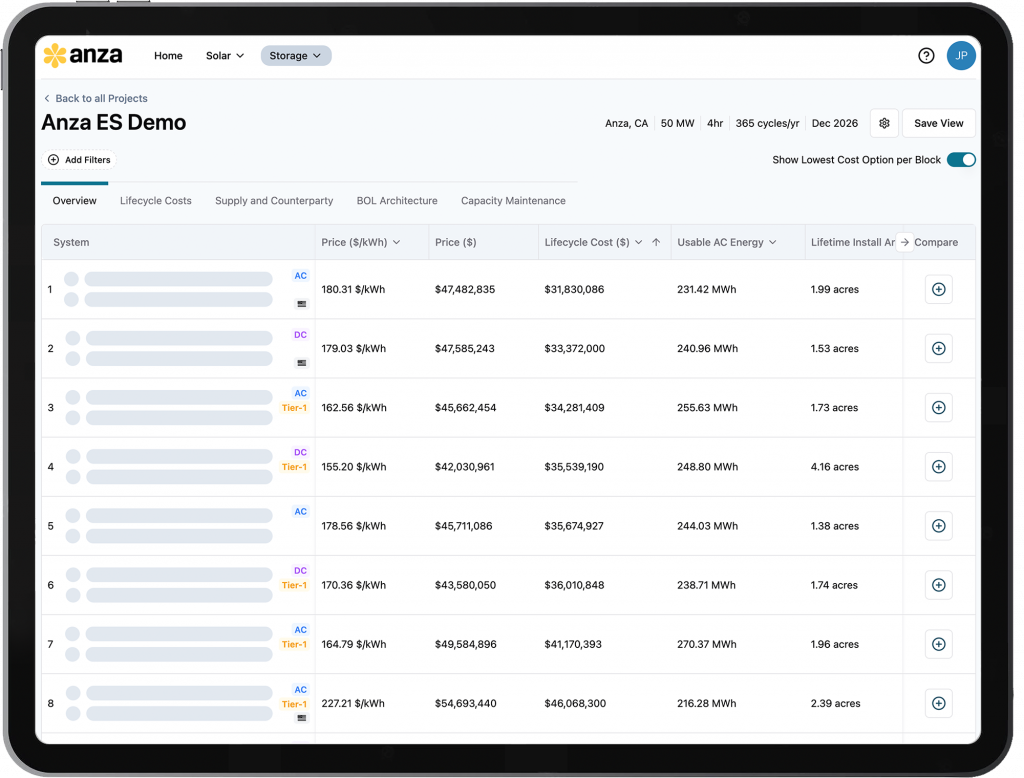
Task: Click the table scroll-right arrow icon
Action: click(904, 242)
